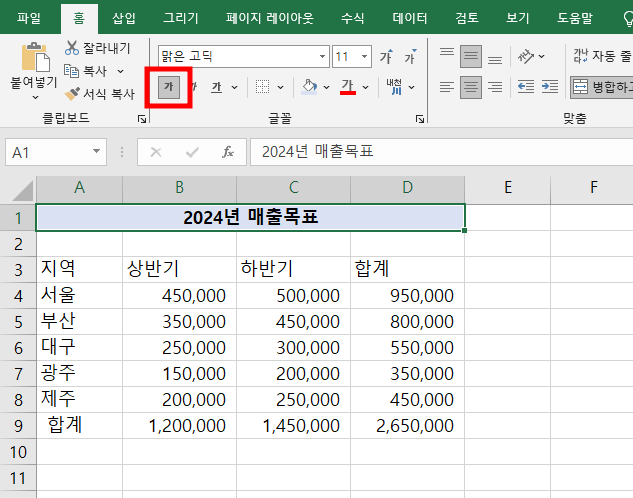The image size is (633, 498).
Task: Cancel formula entry with X button
Action: coord(156,152)
